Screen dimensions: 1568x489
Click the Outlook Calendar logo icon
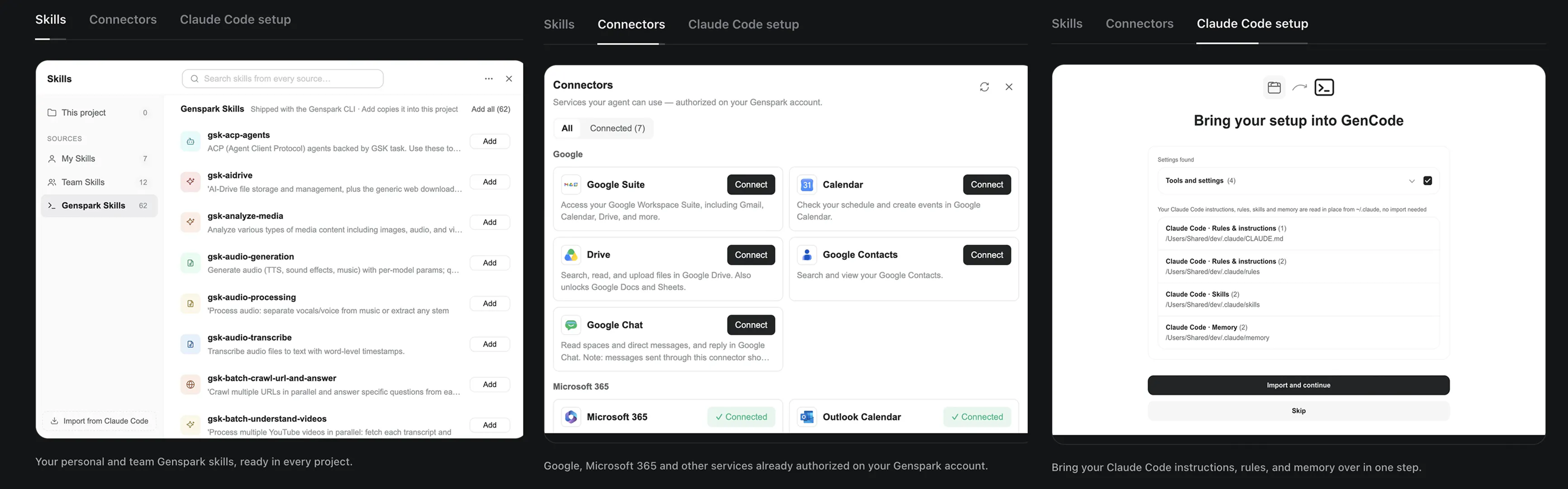(807, 417)
